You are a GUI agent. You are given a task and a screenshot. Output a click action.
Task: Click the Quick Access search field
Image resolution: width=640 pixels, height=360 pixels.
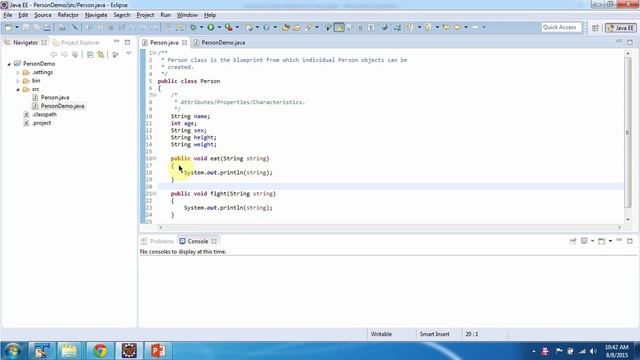pos(561,27)
